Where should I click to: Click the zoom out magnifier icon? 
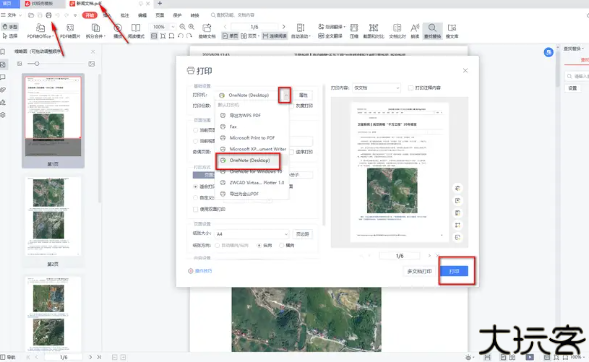coord(182,27)
